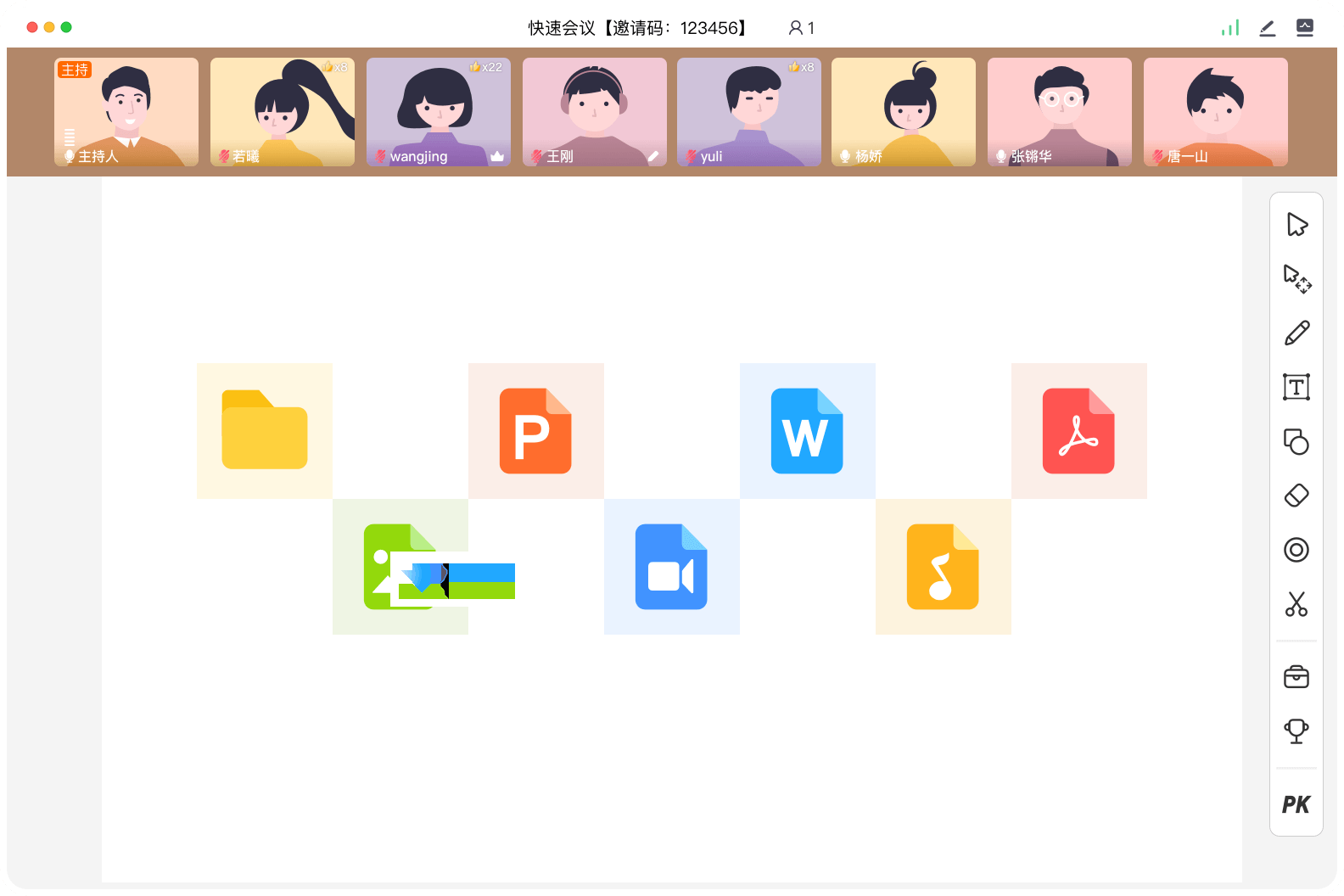Open the toolbox briefcase icon
Image resolution: width=1344 pixels, height=896 pixels.
coord(1296,677)
